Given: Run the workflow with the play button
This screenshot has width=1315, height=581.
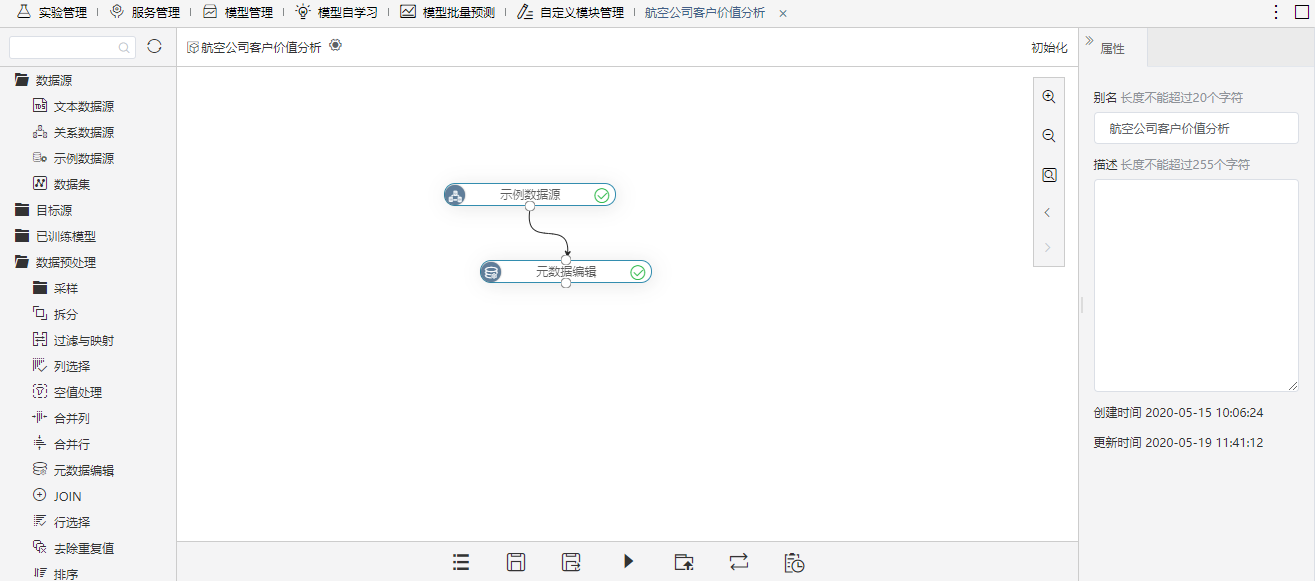Looking at the screenshot, I should tap(628, 561).
